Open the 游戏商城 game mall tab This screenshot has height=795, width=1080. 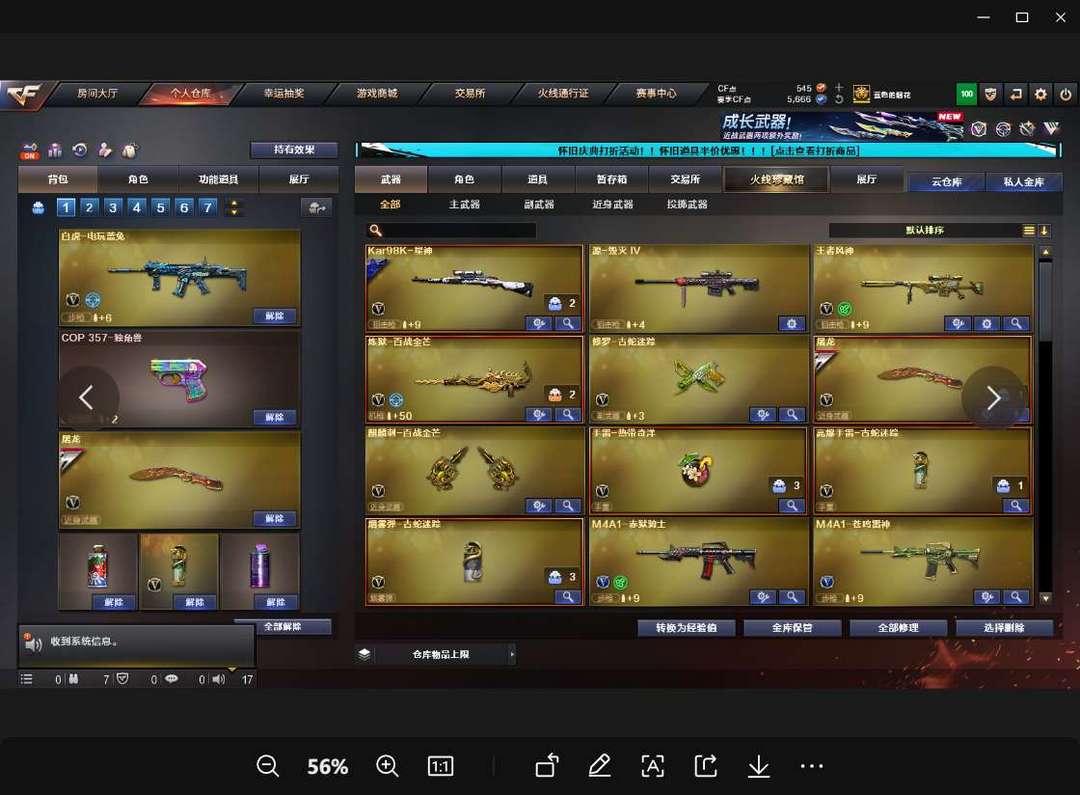377,93
